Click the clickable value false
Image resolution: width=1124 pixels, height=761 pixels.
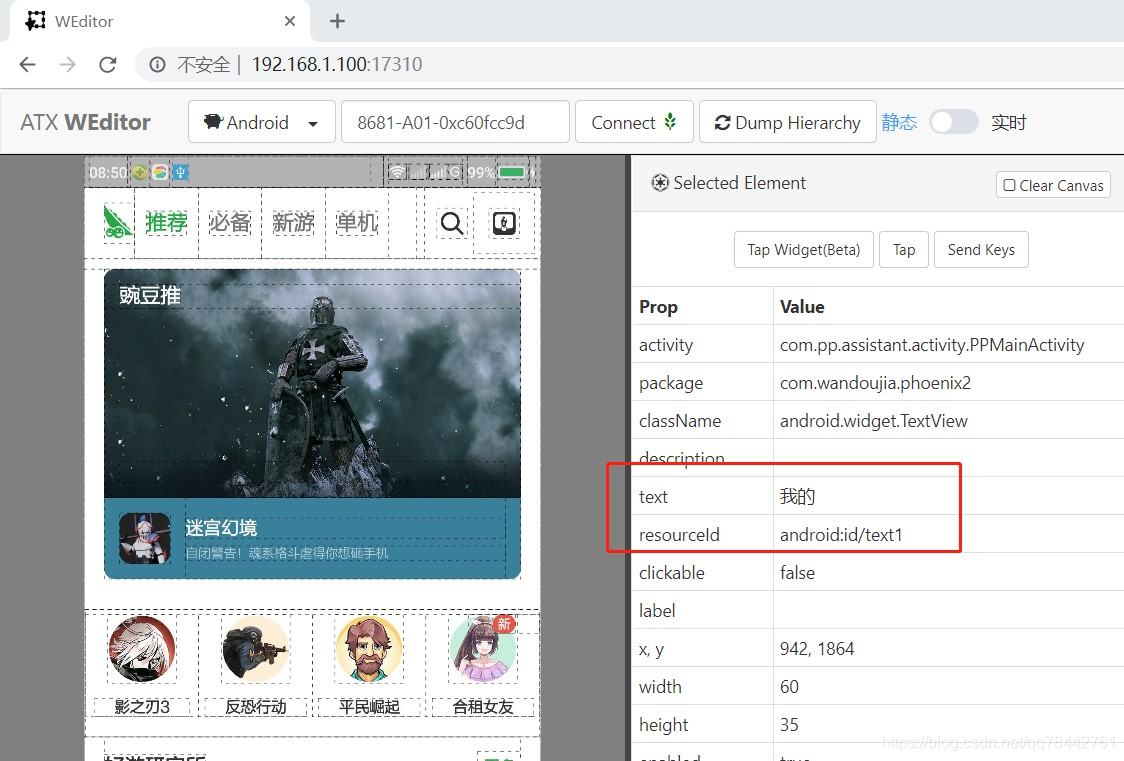pyautogui.click(x=797, y=573)
